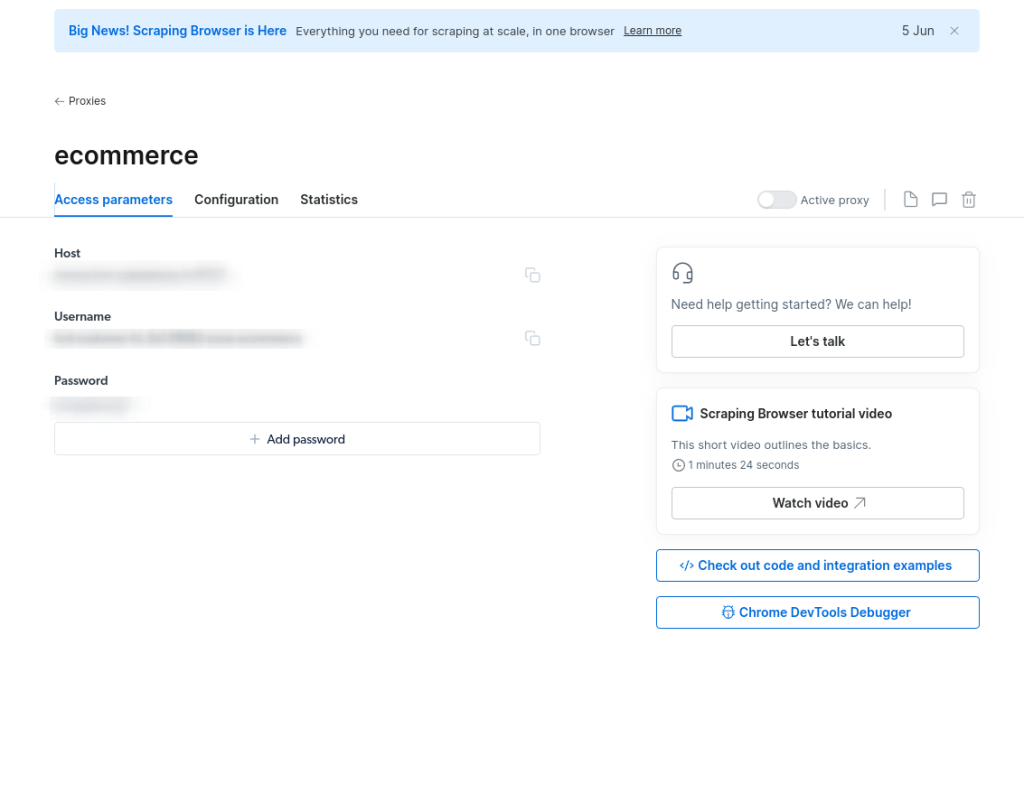The image size is (1024, 785).
Task: Select the Access parameters tab
Action: click(113, 200)
